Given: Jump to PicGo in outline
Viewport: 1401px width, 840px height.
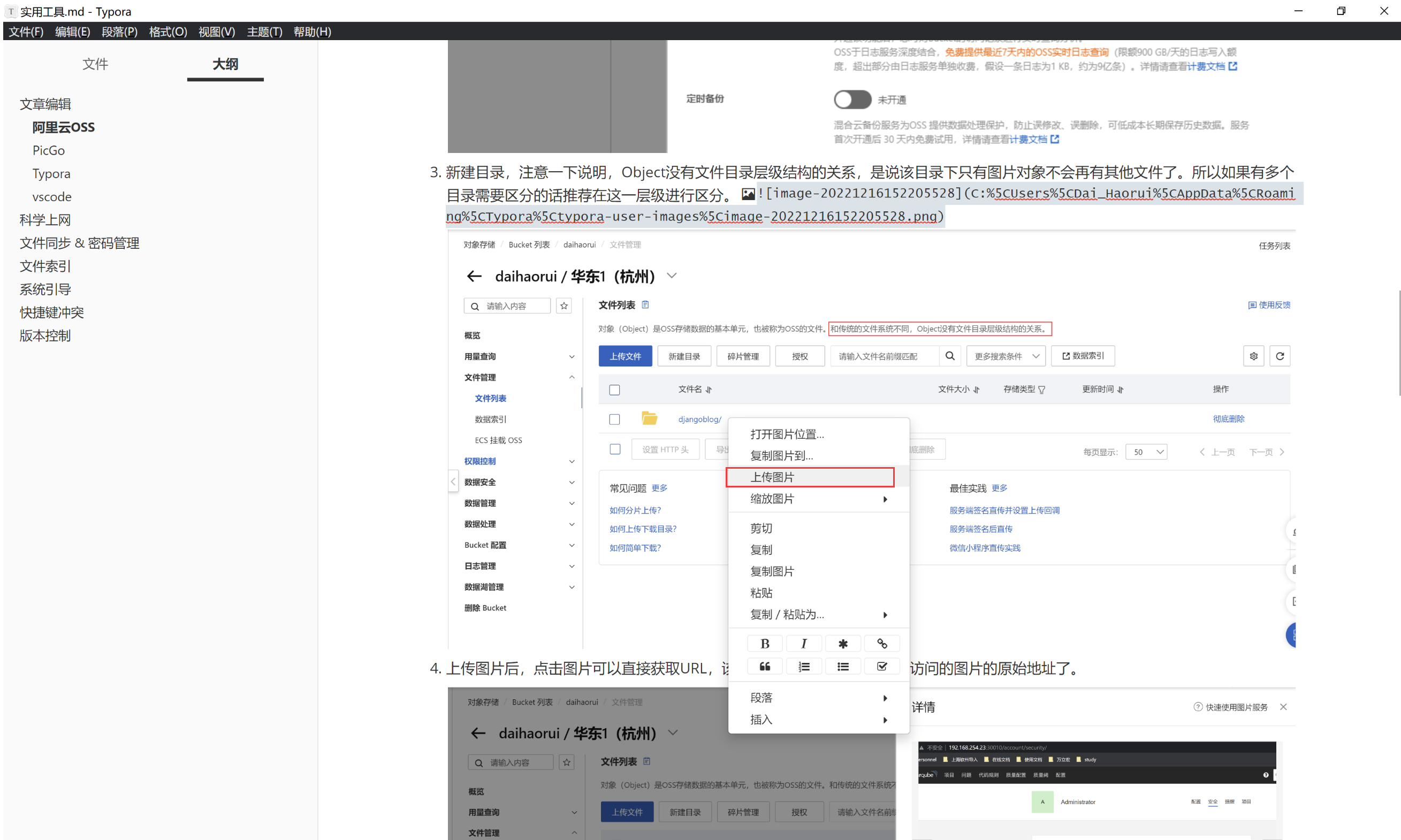Looking at the screenshot, I should point(49,150).
